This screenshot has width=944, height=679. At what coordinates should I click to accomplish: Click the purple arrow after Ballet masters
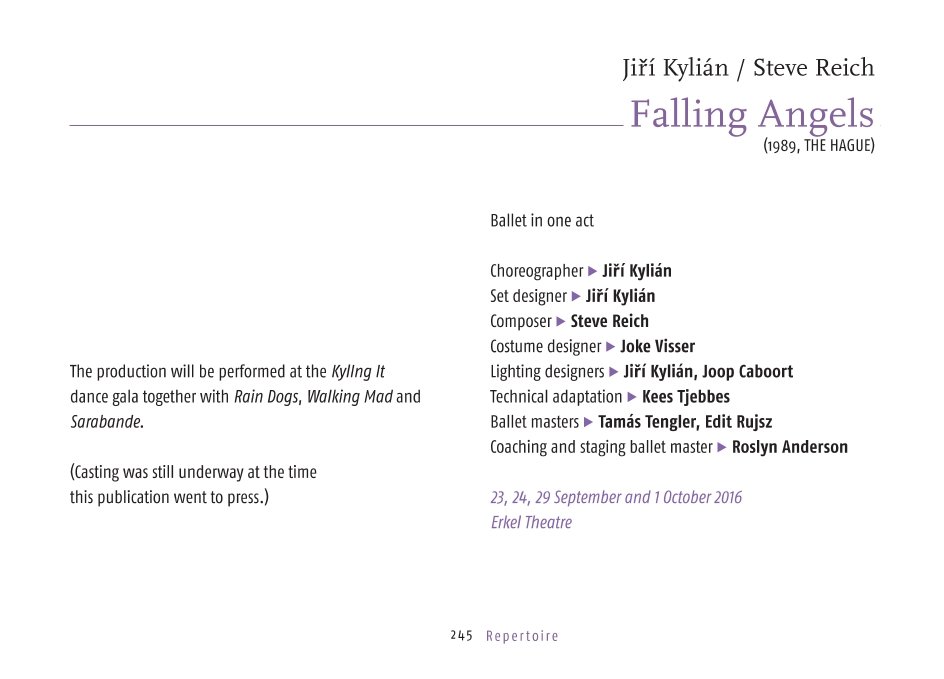[589, 422]
